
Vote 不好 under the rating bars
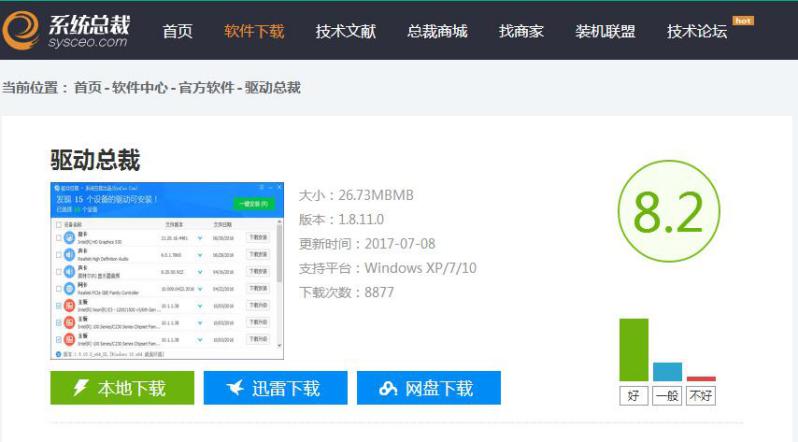pyautogui.click(x=701, y=396)
